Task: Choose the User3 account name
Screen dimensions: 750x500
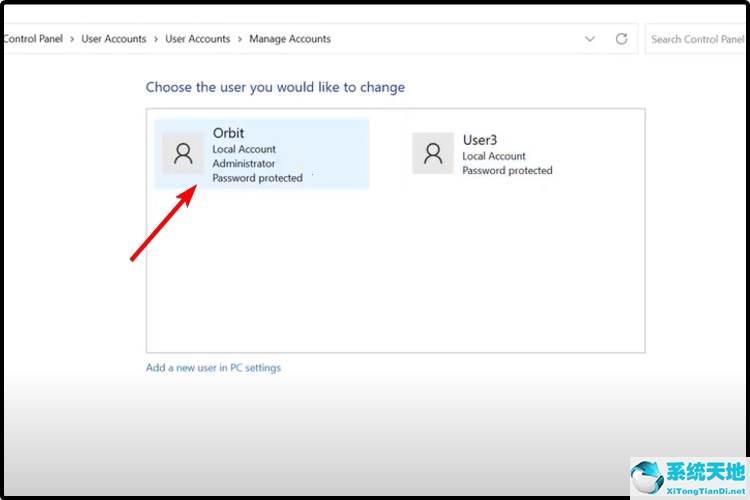Action: (479, 140)
